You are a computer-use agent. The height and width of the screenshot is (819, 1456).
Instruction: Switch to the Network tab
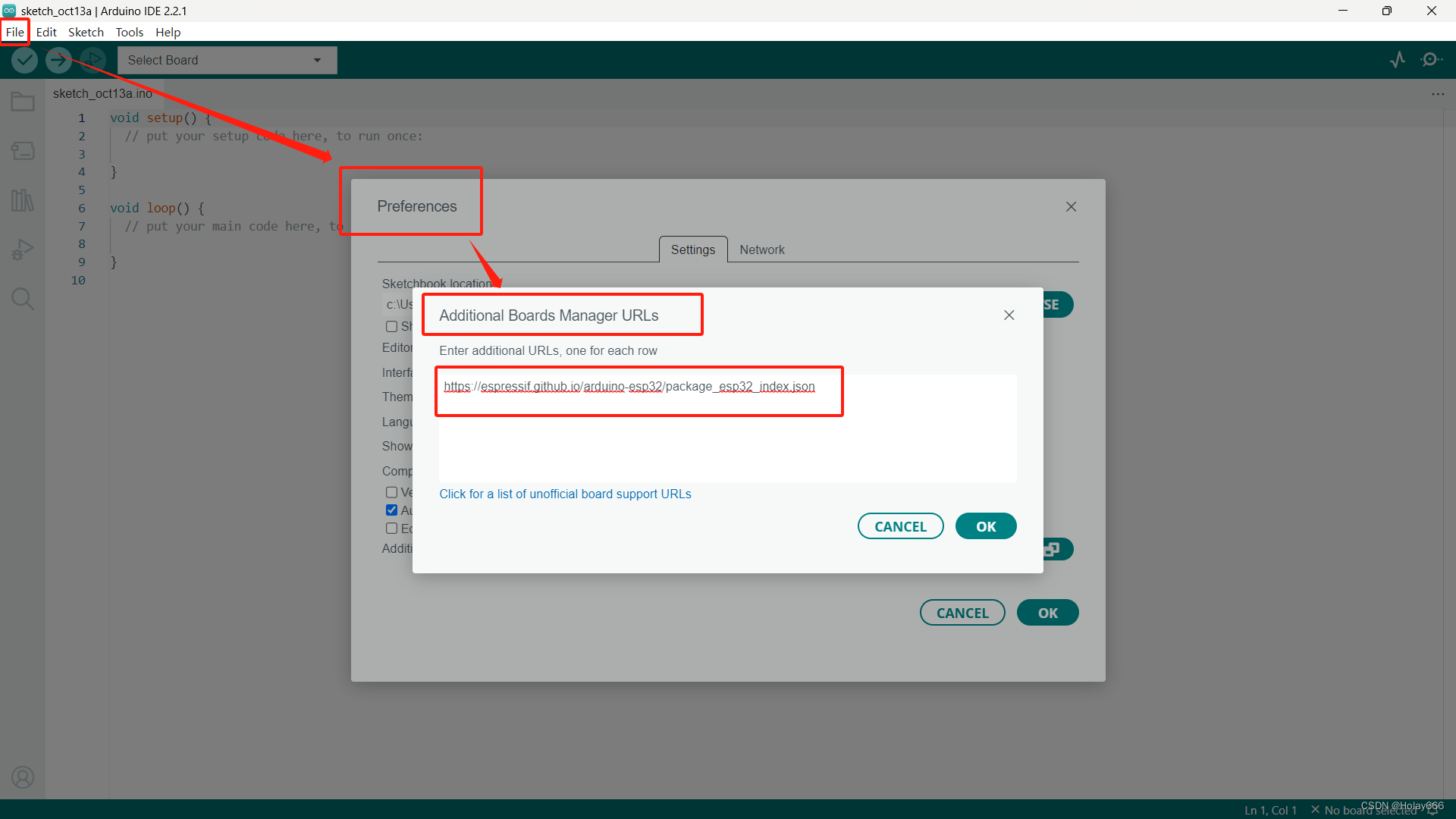tap(761, 249)
